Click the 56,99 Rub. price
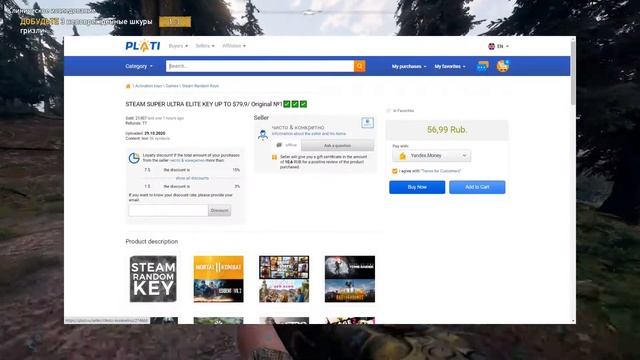Screen dimensions: 640x360 tap(447, 130)
